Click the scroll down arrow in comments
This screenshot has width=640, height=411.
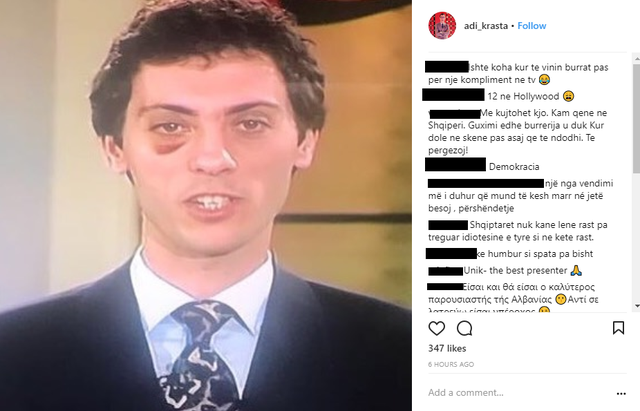(x=636, y=306)
